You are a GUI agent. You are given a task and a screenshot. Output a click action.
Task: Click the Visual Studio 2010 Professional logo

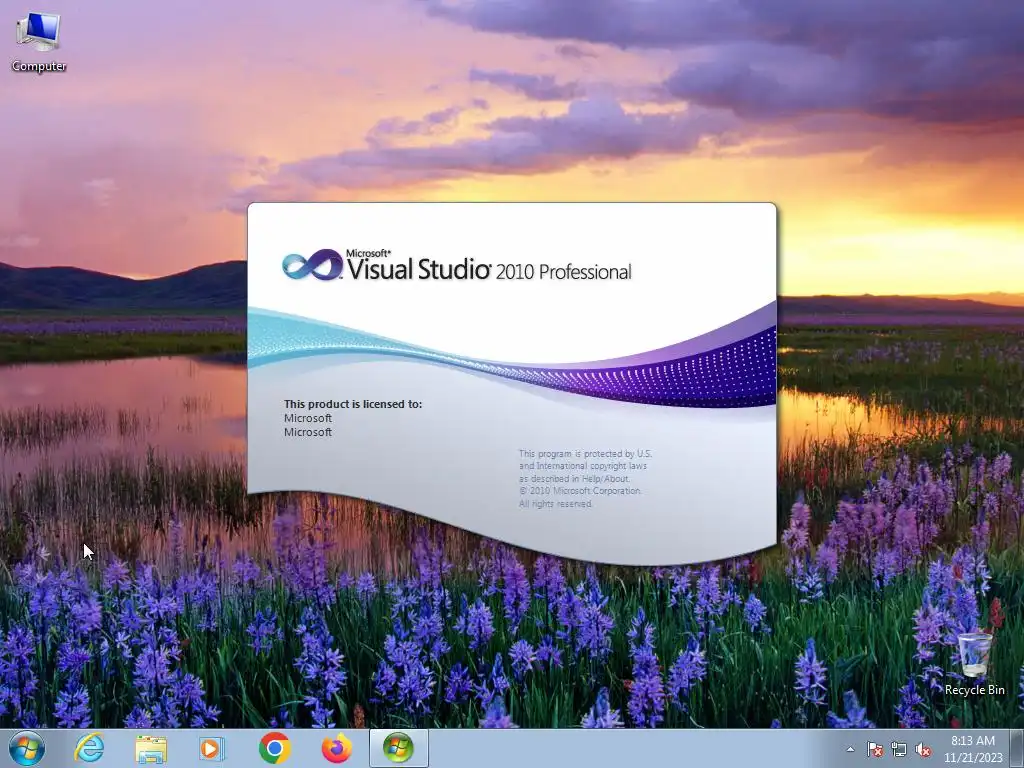click(456, 265)
